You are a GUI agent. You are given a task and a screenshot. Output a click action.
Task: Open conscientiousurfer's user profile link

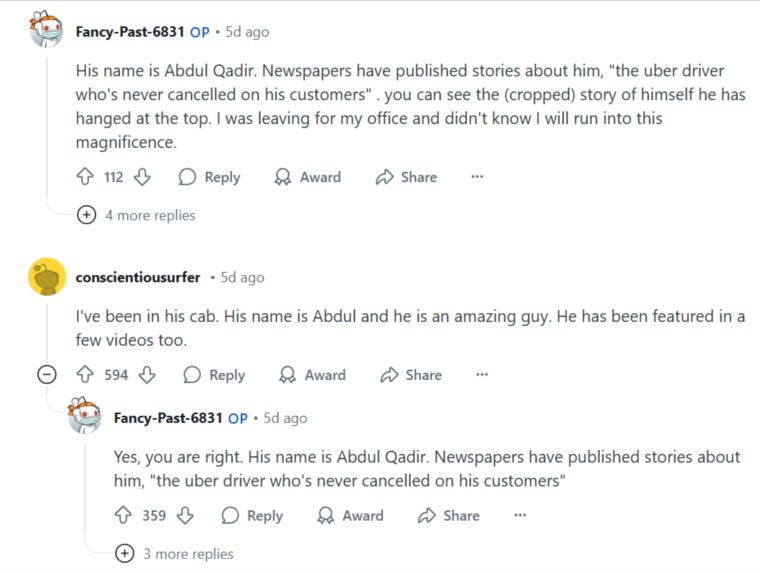pyautogui.click(x=138, y=277)
